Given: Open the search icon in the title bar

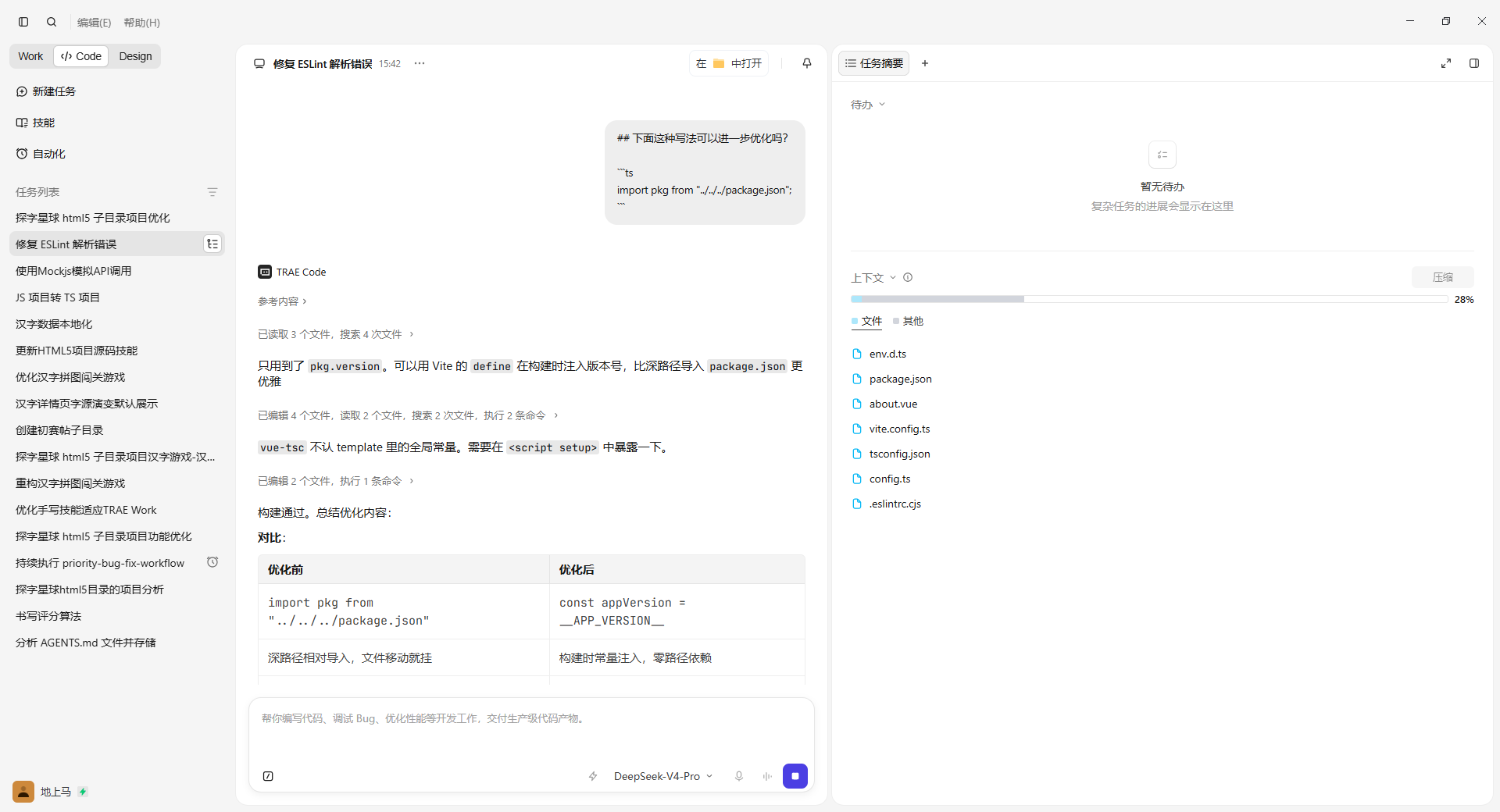Looking at the screenshot, I should pyautogui.click(x=52, y=22).
